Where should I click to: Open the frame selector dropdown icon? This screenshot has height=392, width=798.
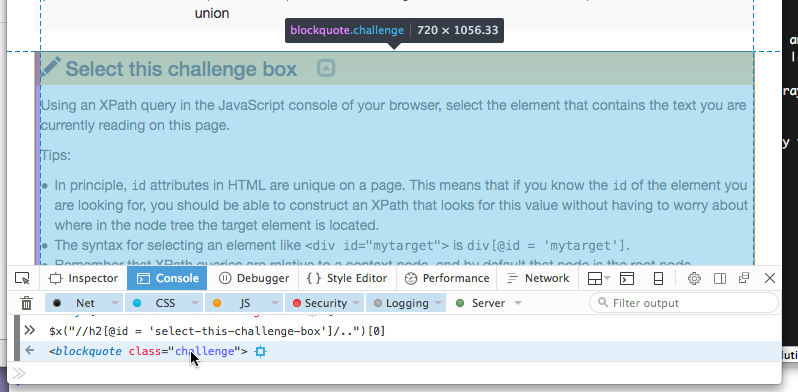(598, 278)
